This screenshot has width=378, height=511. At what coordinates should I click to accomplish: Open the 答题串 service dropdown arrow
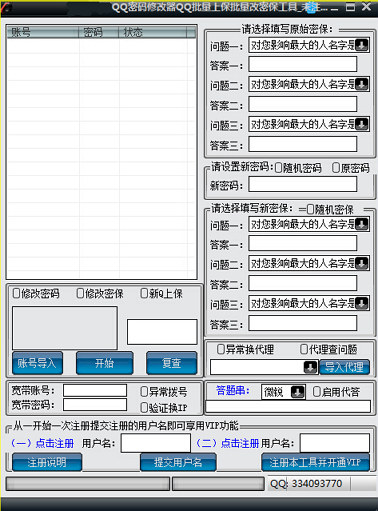(x=298, y=392)
